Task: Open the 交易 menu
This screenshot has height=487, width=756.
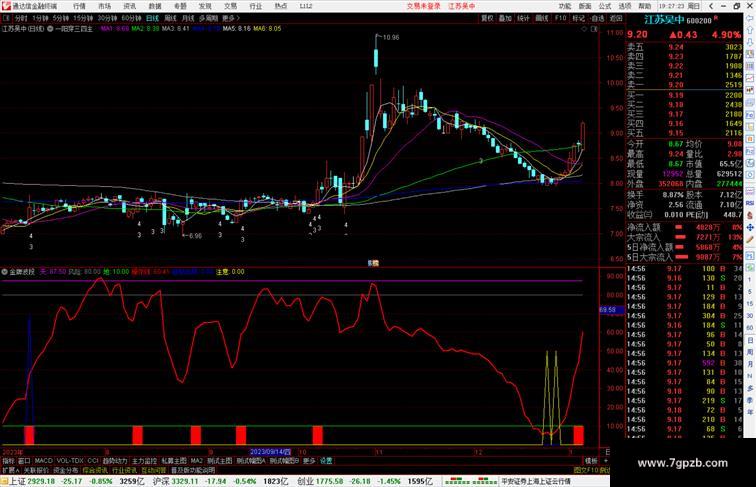Action: [230, 6]
